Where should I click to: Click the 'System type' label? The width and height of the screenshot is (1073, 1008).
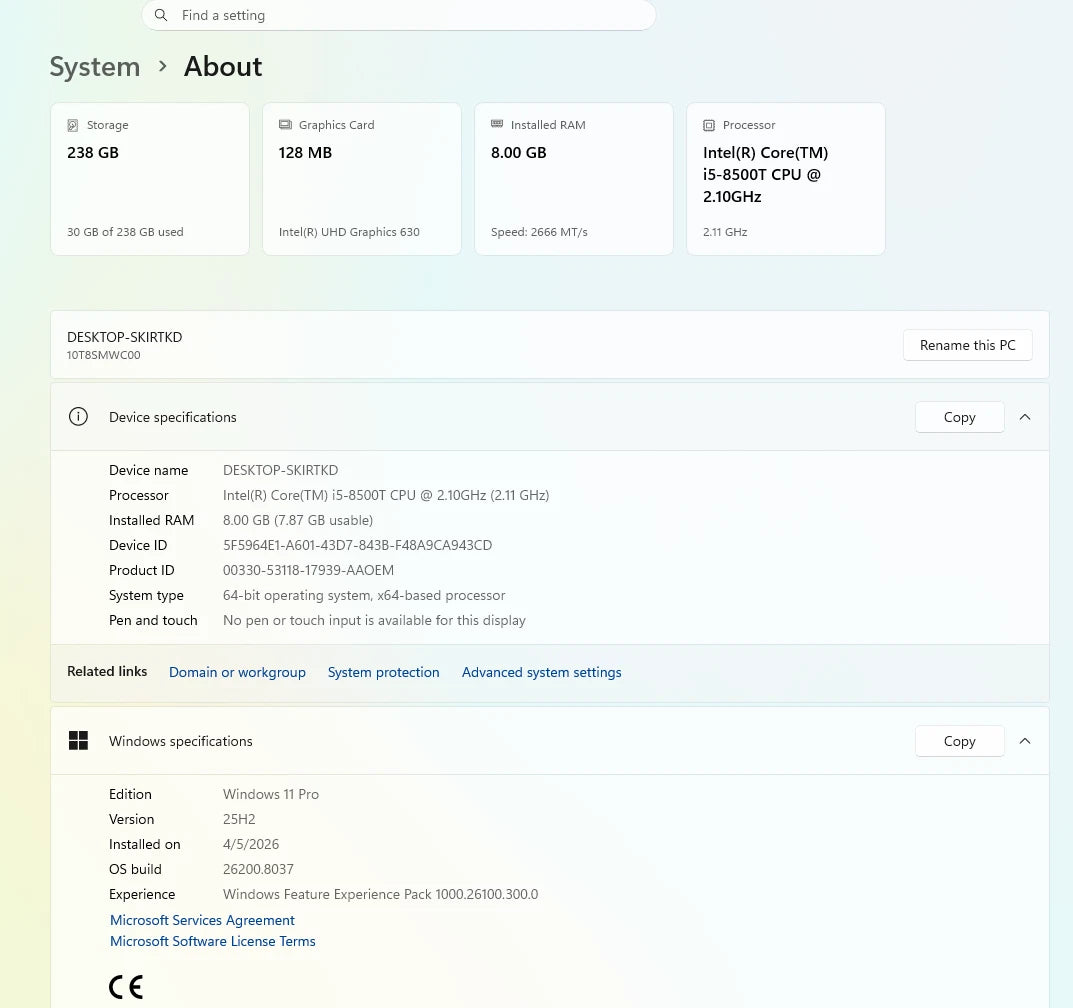click(x=146, y=595)
